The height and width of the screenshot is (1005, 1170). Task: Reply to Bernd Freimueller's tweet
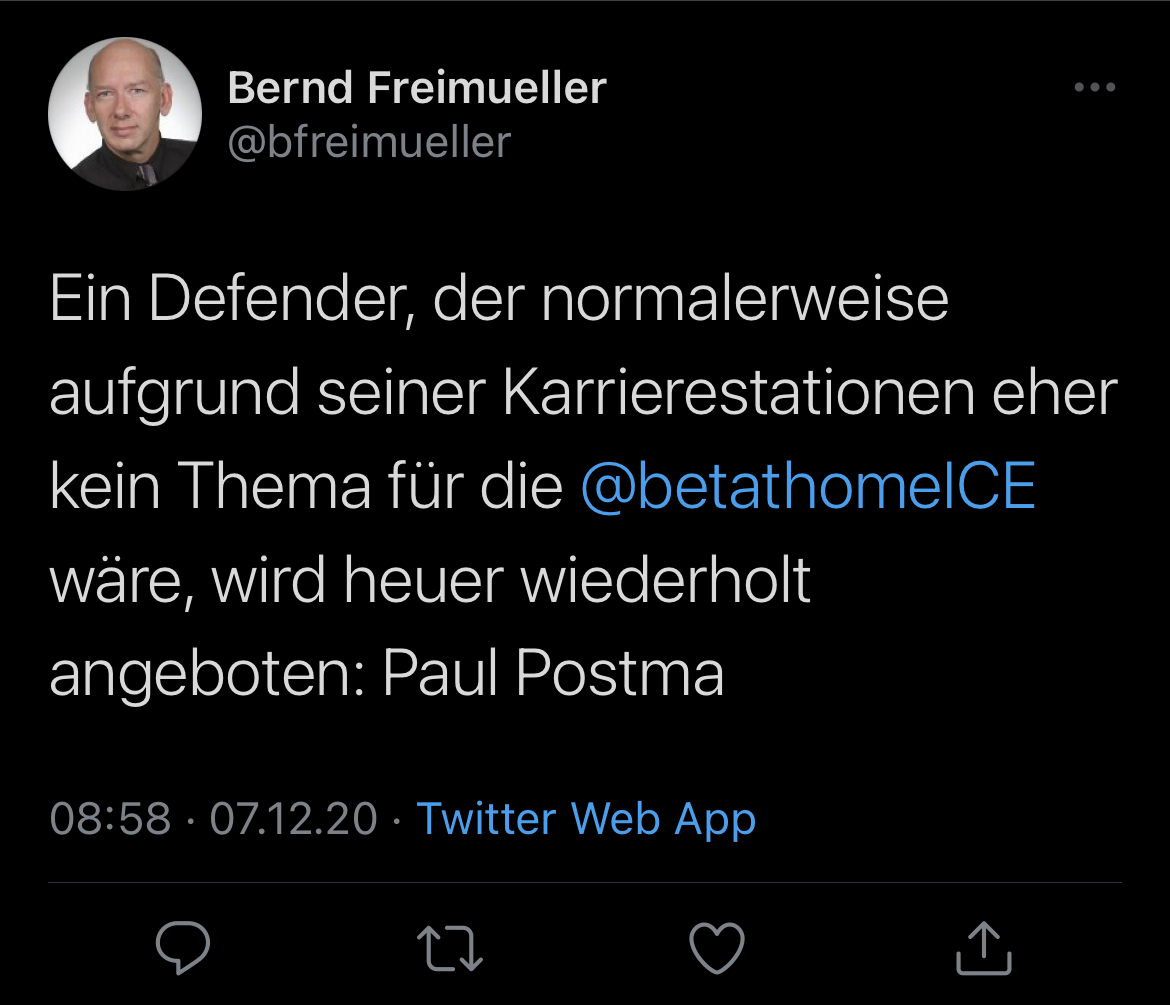[x=183, y=946]
